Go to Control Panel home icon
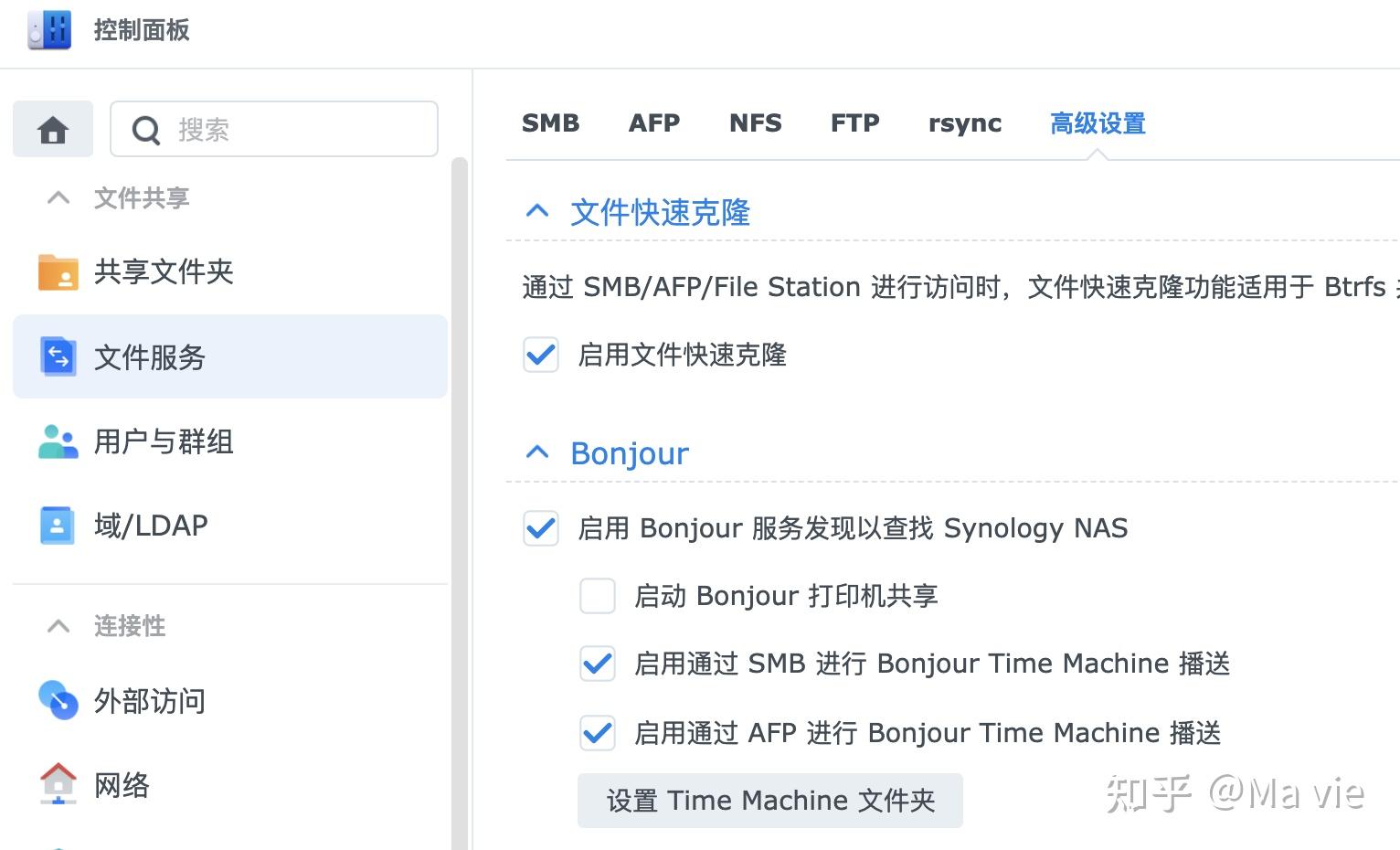This screenshot has width=1400, height=850. coord(53,129)
